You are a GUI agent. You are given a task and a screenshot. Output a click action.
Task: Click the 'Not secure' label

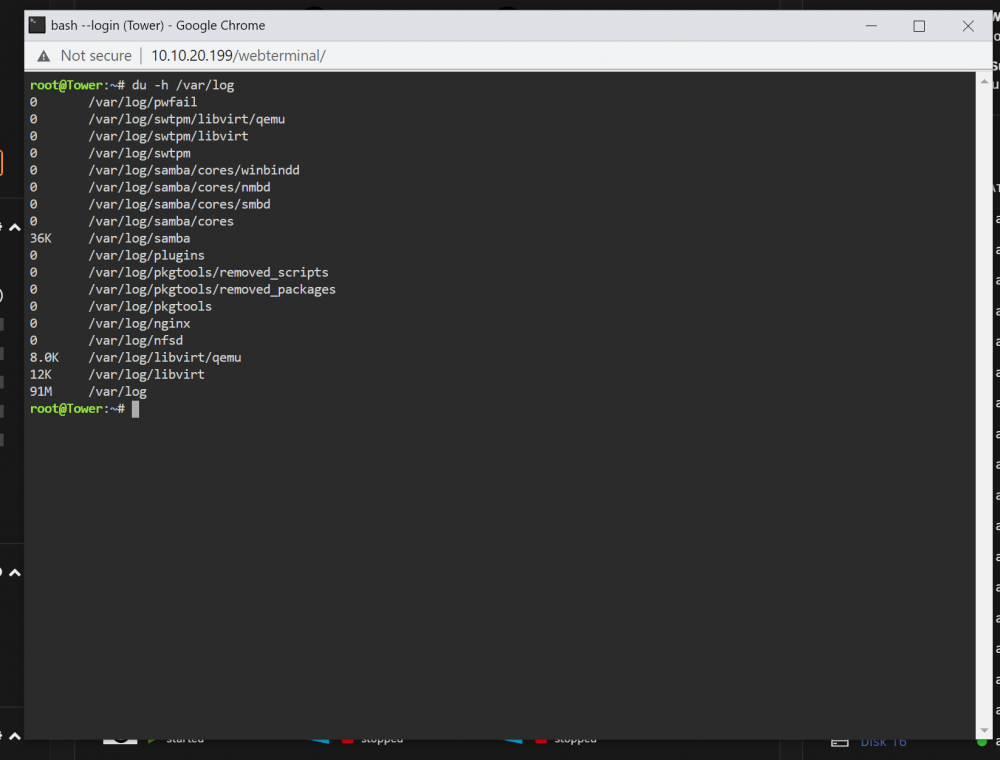pos(96,56)
